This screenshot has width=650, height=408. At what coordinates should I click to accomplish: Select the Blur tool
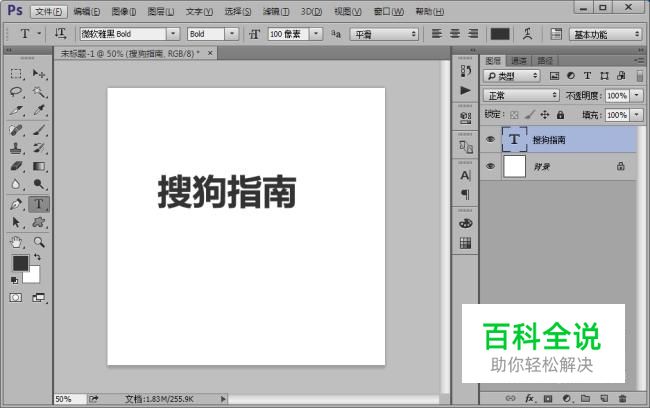pyautogui.click(x=16, y=184)
